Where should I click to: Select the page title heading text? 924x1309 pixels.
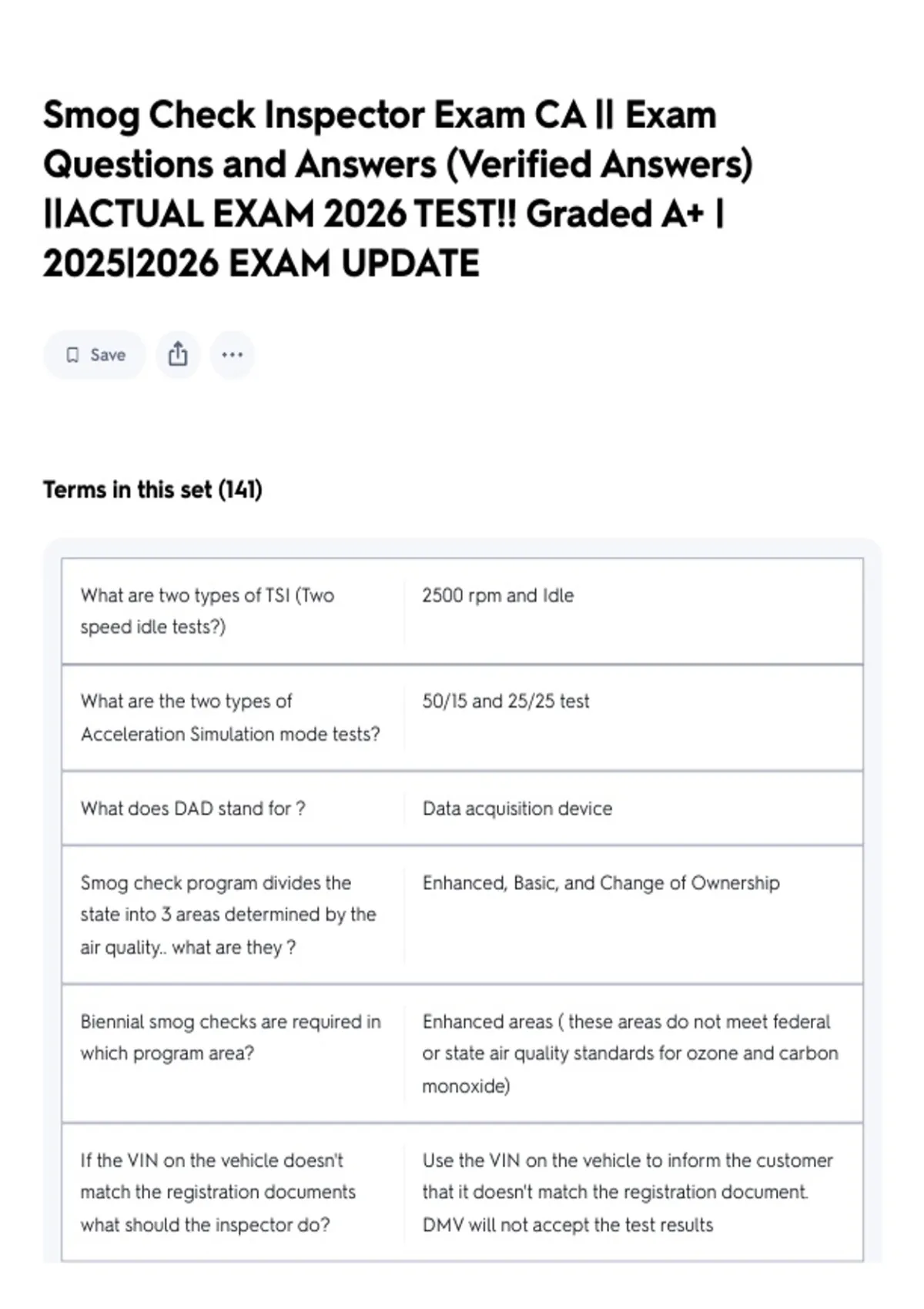pyautogui.click(x=398, y=189)
